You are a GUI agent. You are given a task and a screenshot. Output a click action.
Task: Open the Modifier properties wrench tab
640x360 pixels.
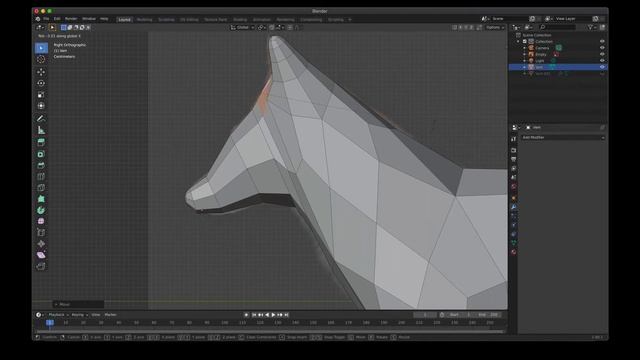(x=513, y=207)
